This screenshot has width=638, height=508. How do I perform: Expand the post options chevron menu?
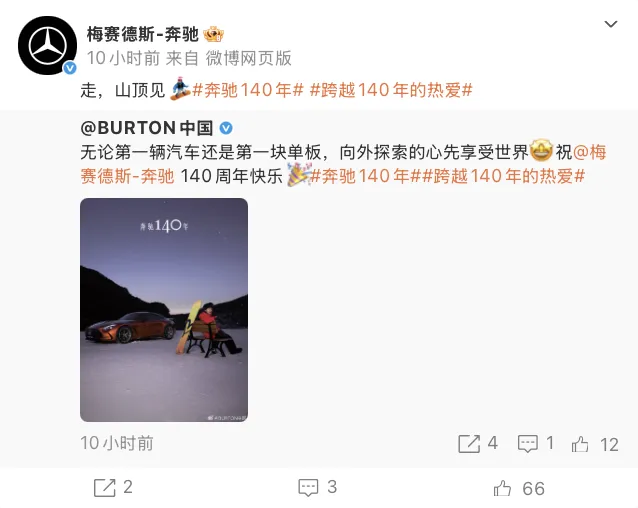610,24
